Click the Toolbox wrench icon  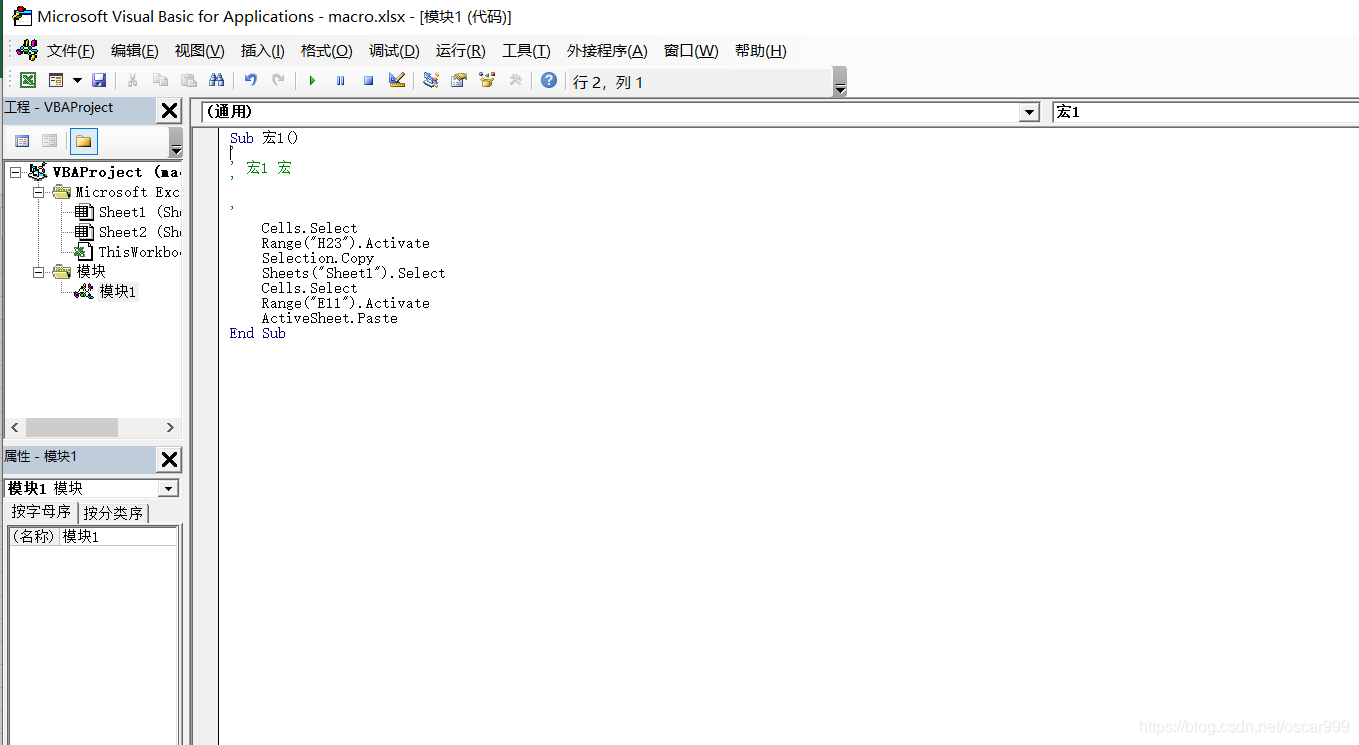coord(515,81)
